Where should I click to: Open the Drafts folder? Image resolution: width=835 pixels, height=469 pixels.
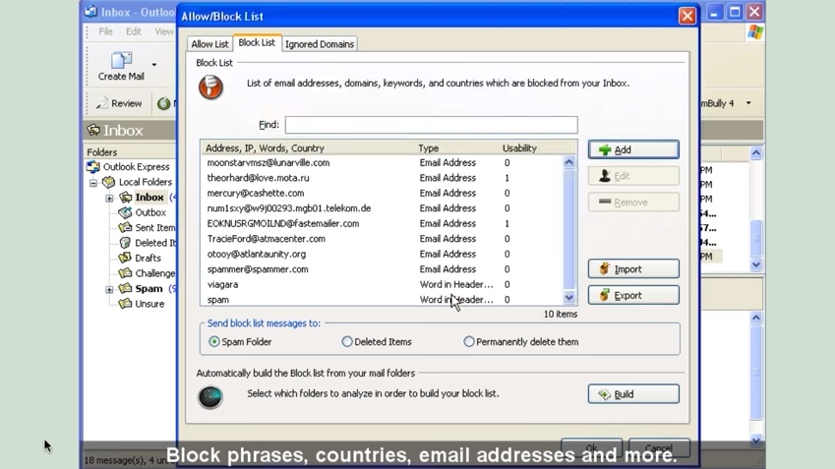148,258
